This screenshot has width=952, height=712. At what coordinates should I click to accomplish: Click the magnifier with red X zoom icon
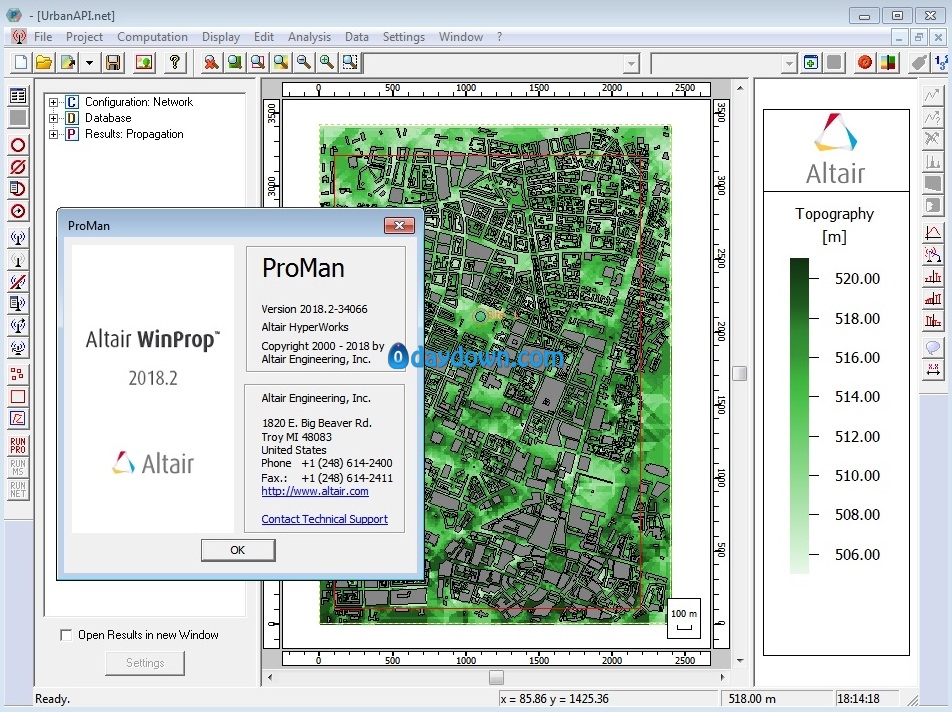[211, 63]
